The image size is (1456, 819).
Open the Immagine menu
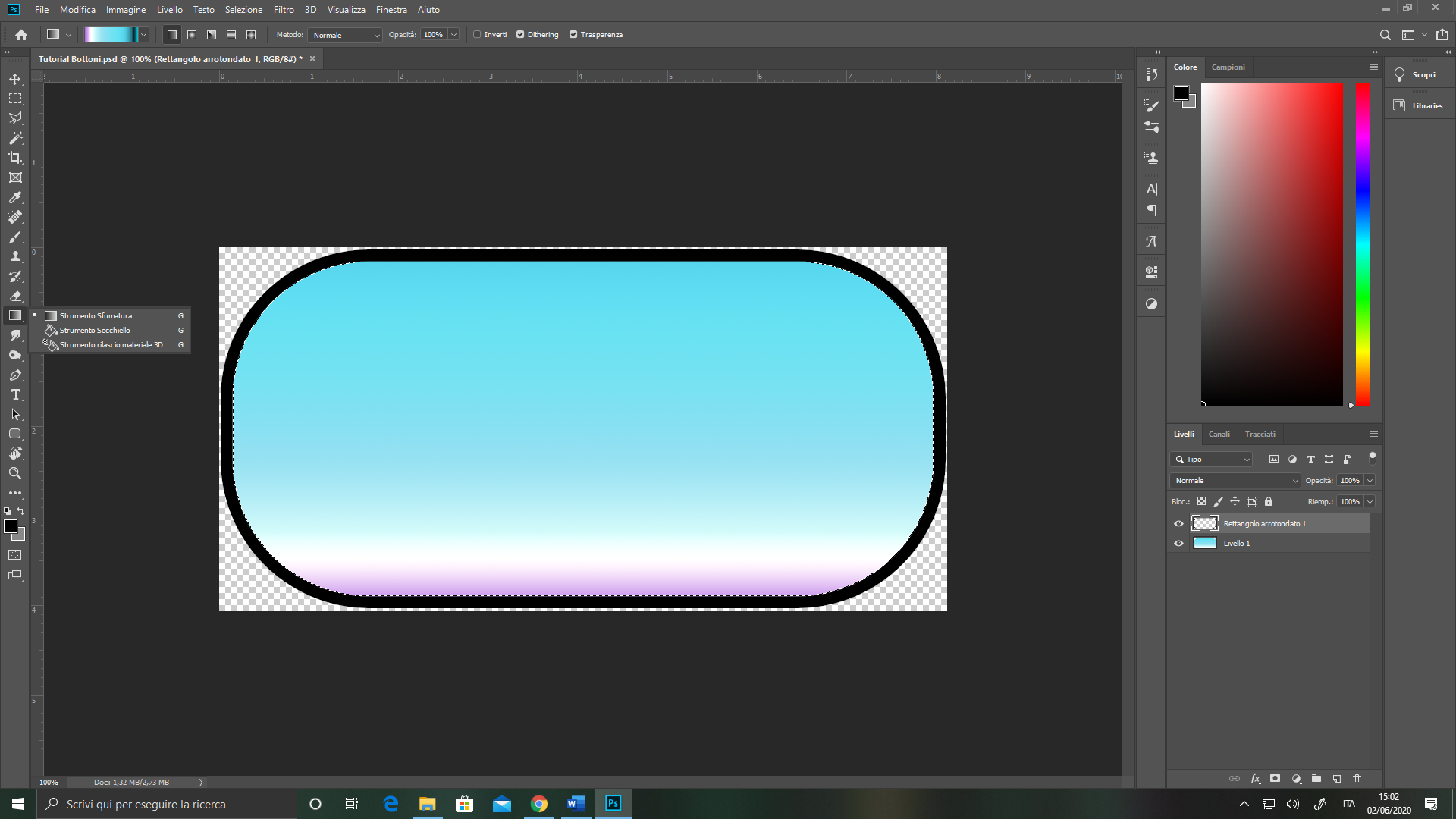126,10
